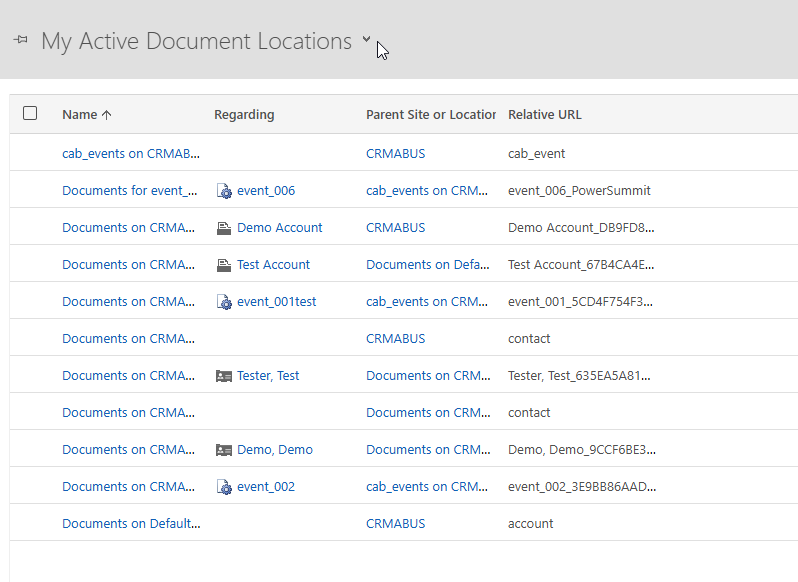Open the Documents for event_... location
Viewport: 798px width, 582px height.
[130, 191]
